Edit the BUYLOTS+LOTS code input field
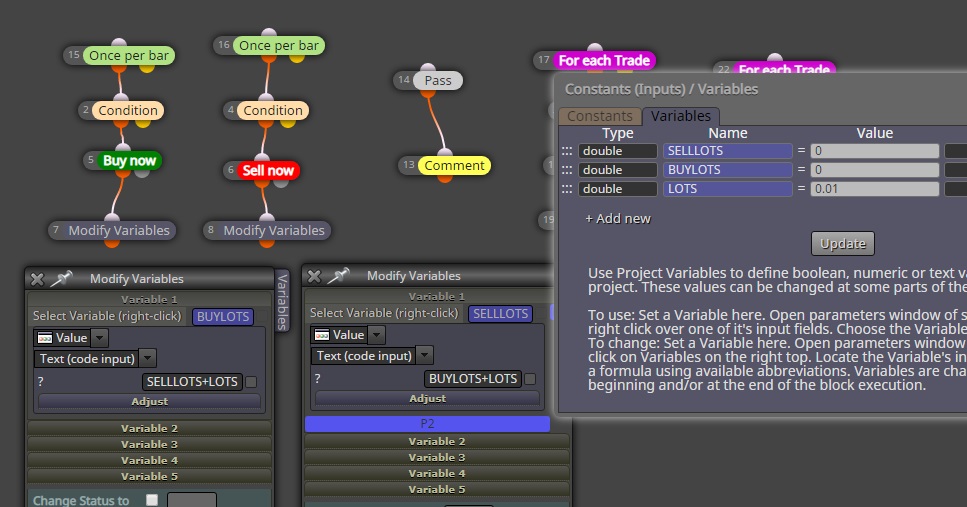This screenshot has height=507, width=967. click(x=473, y=379)
